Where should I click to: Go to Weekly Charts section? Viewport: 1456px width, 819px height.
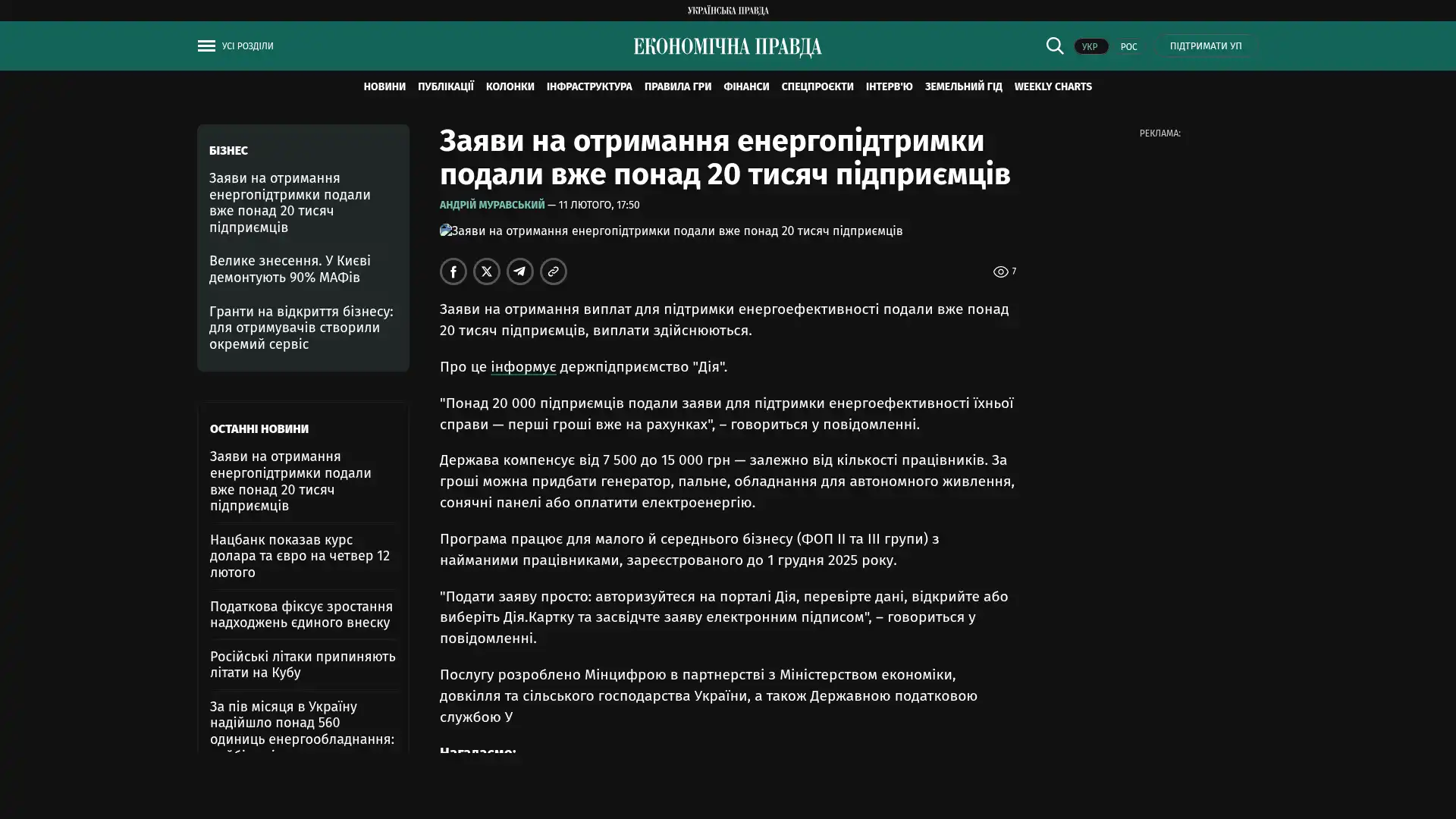(1053, 86)
